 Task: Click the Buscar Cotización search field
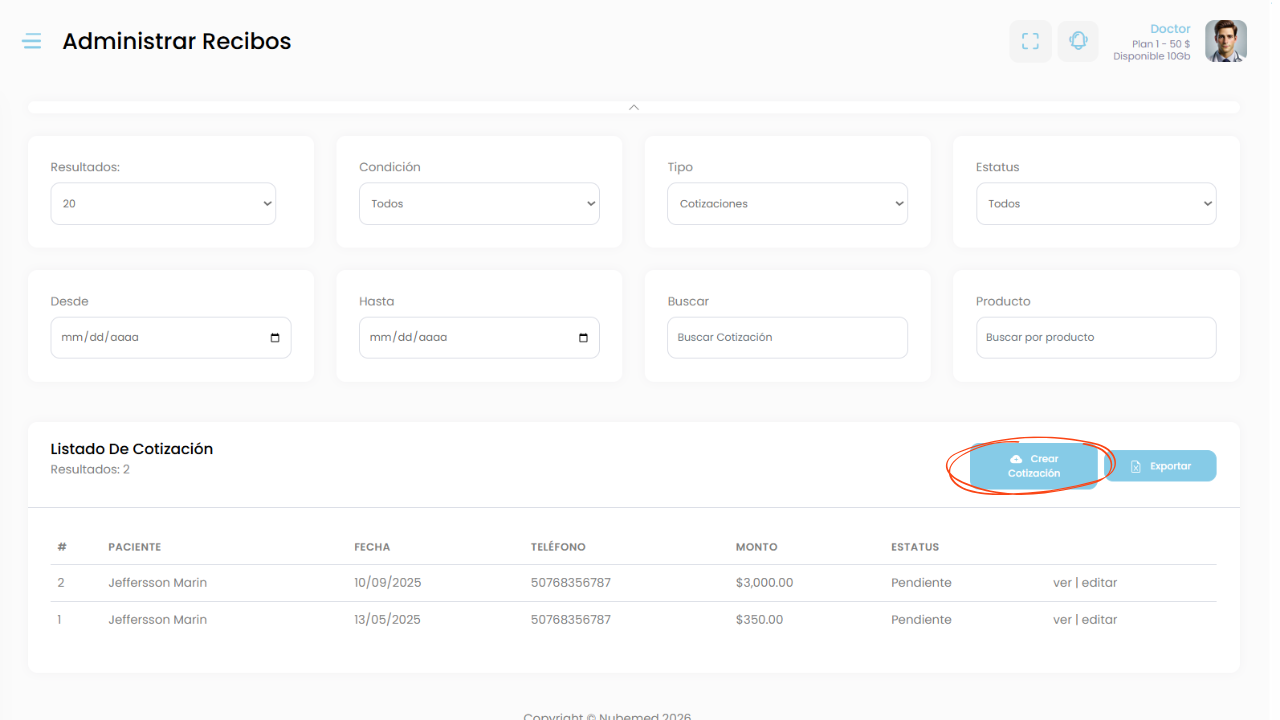point(787,338)
